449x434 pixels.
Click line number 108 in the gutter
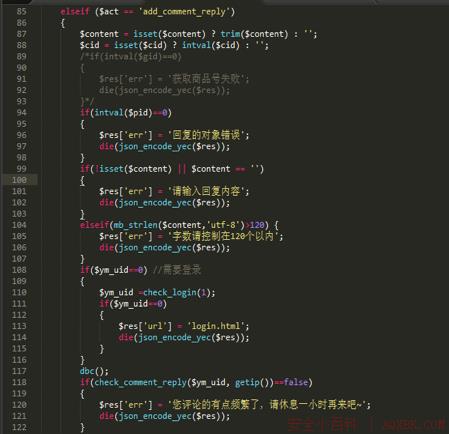click(x=19, y=270)
